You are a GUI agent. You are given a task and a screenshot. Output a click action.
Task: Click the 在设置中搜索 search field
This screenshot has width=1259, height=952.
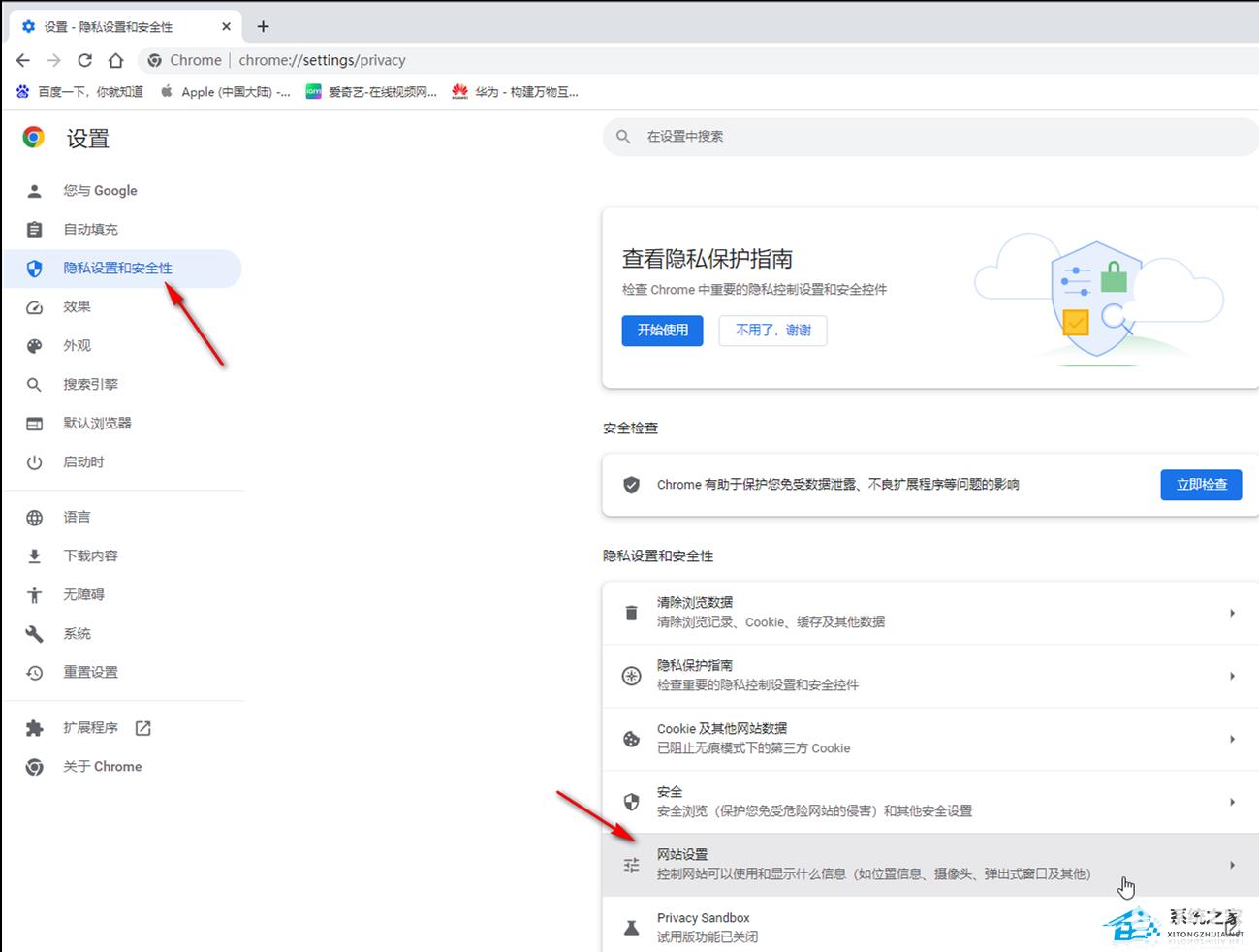pos(930,137)
